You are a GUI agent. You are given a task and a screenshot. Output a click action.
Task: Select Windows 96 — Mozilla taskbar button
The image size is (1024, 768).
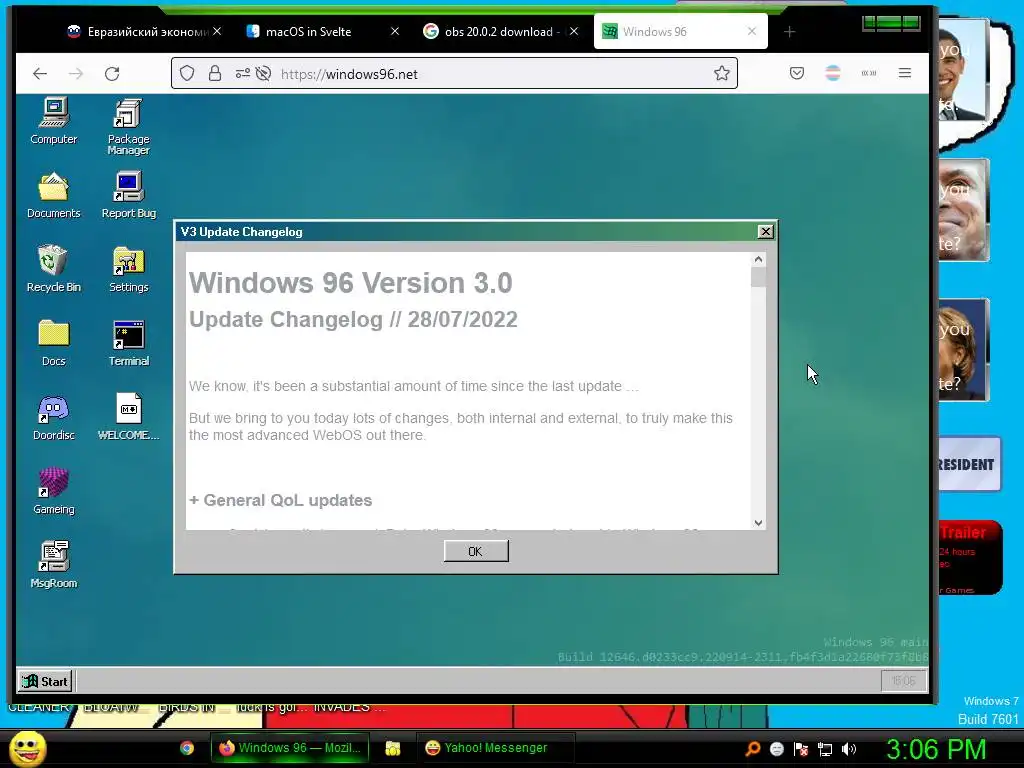point(290,748)
